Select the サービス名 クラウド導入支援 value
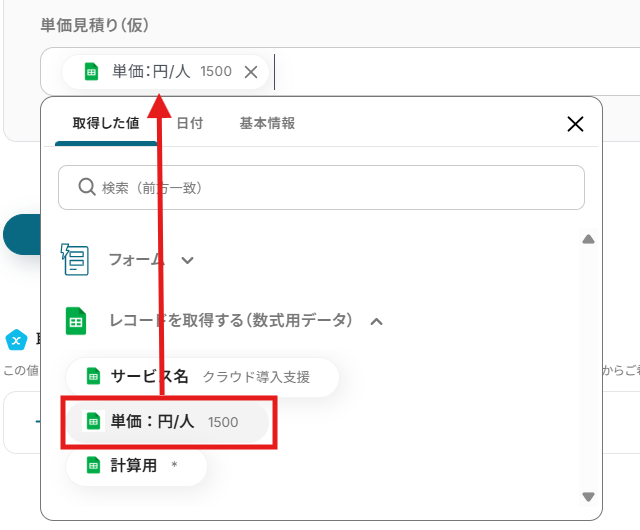This screenshot has height=530, width=640. (x=202, y=377)
